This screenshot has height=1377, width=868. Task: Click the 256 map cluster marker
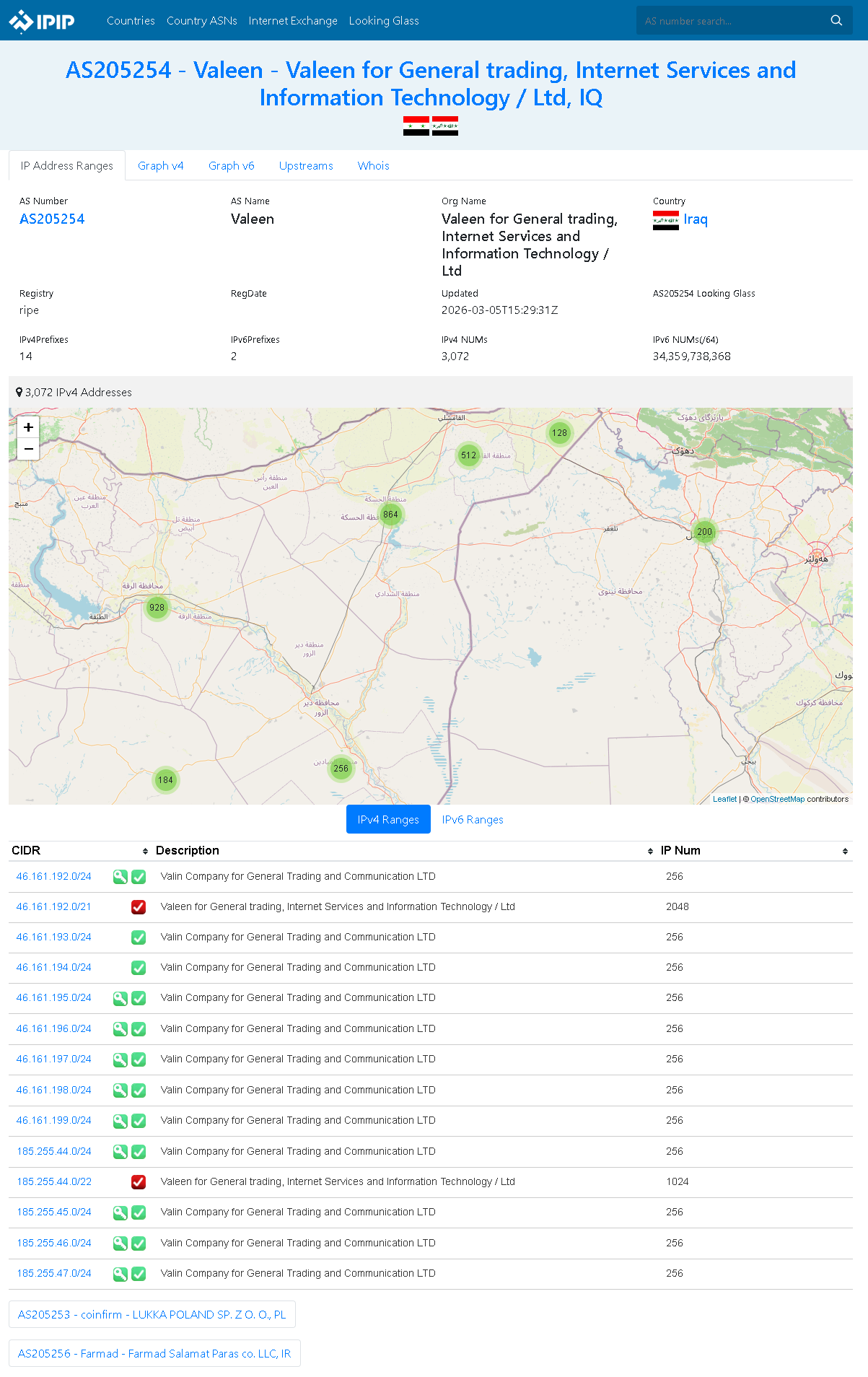tap(341, 769)
